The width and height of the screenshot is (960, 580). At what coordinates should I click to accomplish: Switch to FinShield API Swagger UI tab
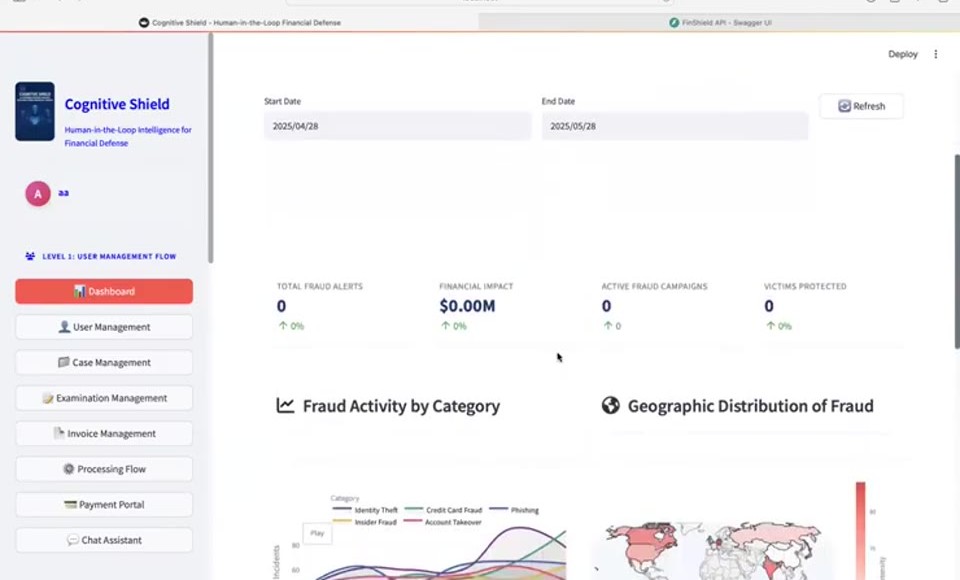pyautogui.click(x=719, y=23)
